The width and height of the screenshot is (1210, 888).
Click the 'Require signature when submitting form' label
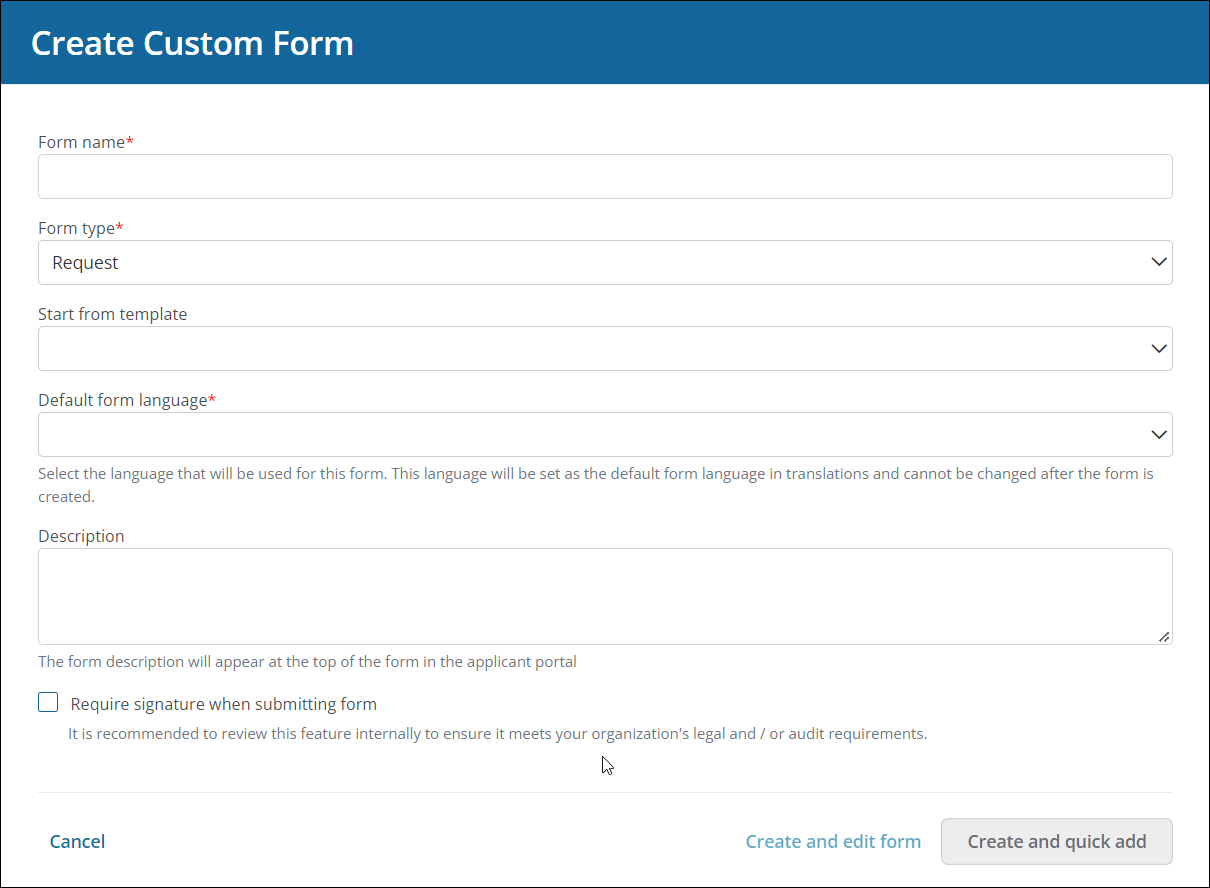223,704
